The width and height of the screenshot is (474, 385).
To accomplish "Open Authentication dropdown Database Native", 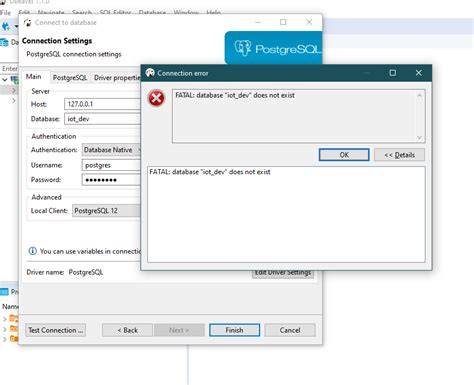I will coord(111,150).
